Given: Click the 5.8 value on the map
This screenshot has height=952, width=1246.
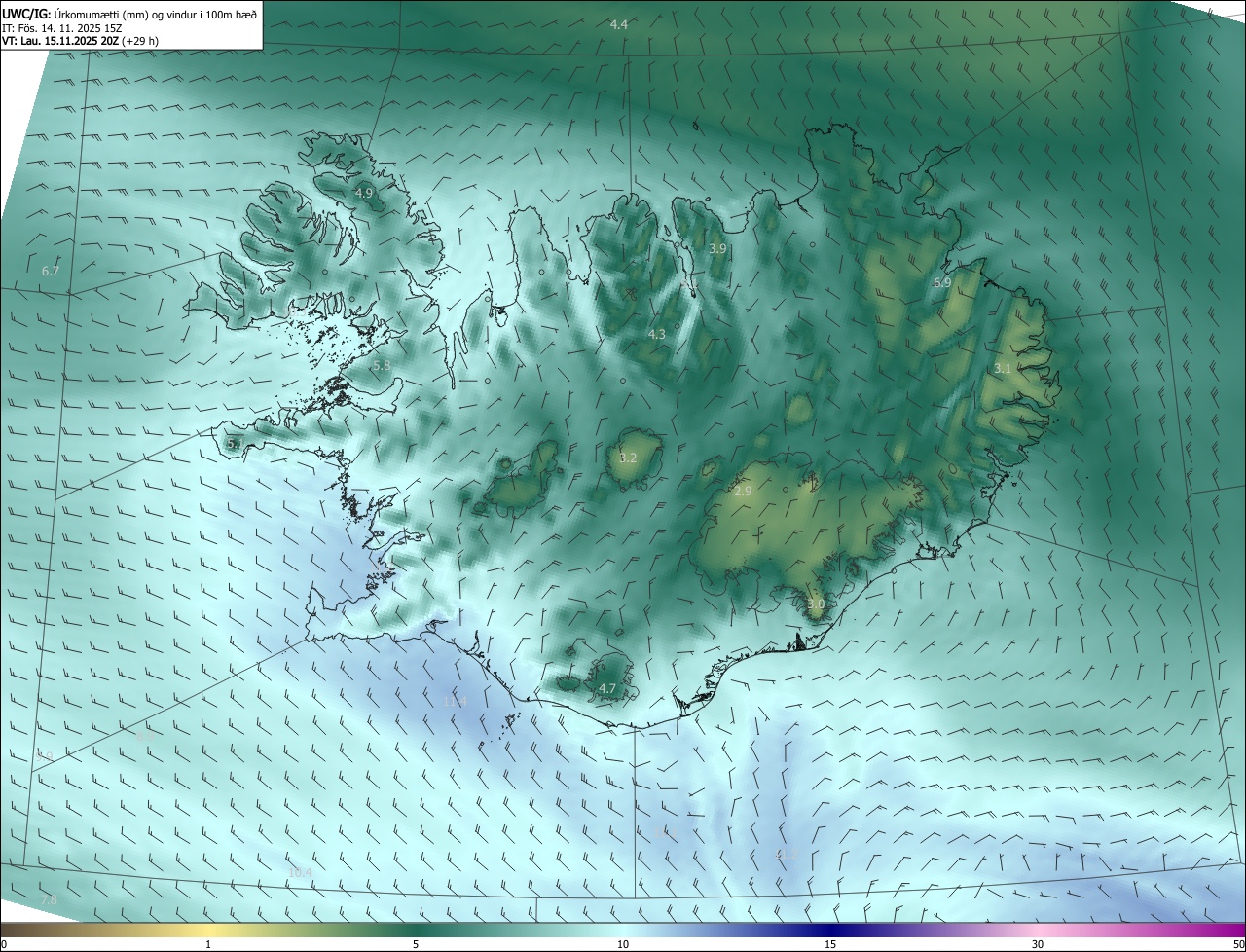Looking at the screenshot, I should (x=382, y=366).
